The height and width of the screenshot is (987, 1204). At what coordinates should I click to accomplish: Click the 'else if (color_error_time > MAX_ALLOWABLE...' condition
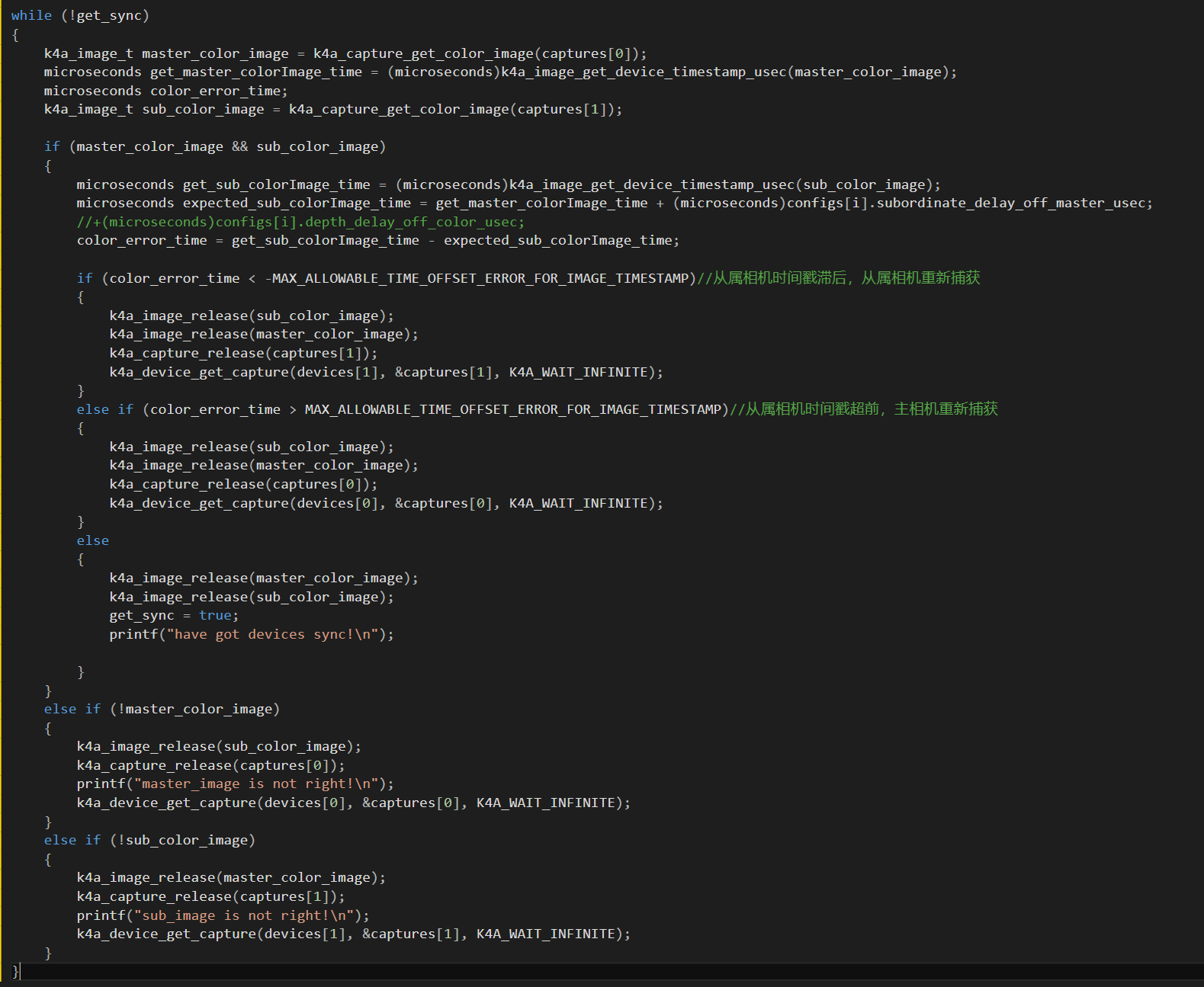point(403,409)
